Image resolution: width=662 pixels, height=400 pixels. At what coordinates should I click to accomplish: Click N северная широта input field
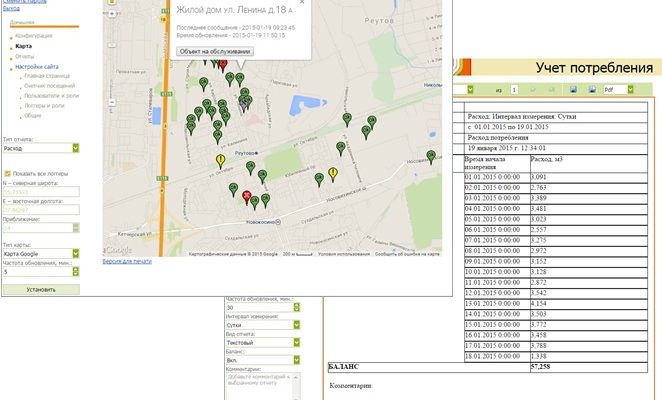(41, 192)
